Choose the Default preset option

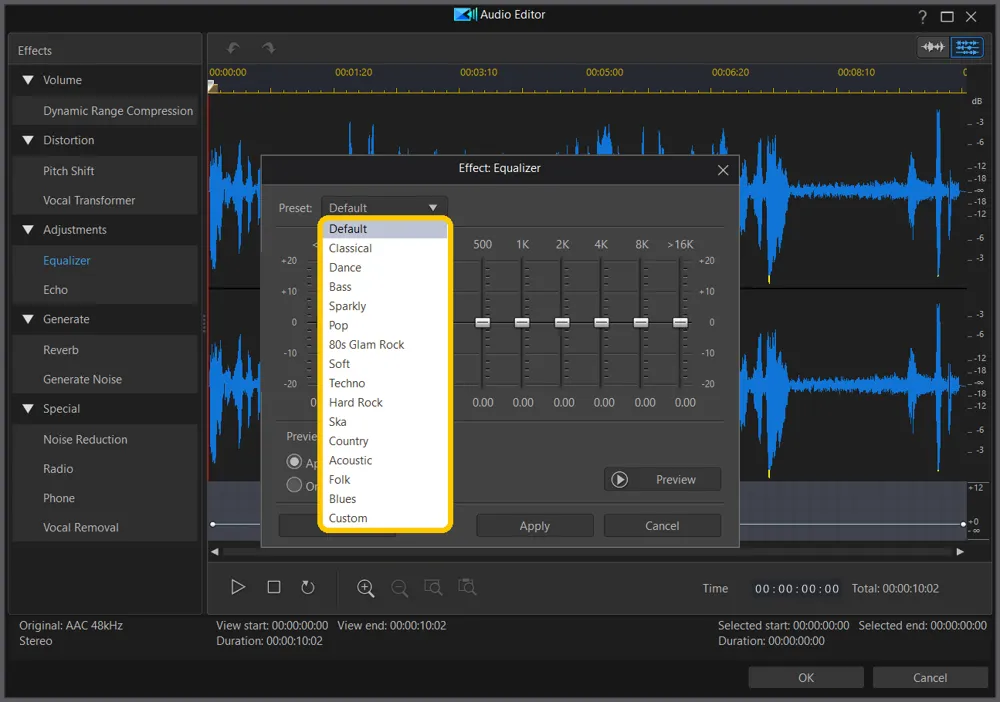385,229
